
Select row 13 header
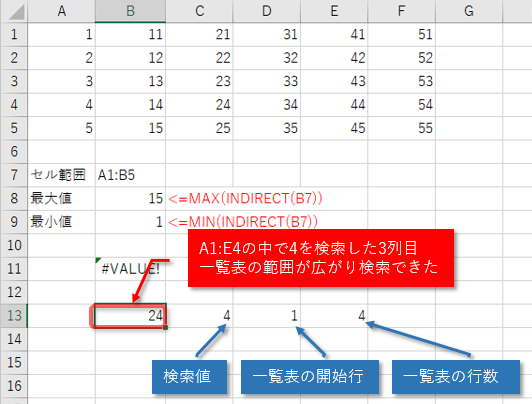tap(14, 315)
